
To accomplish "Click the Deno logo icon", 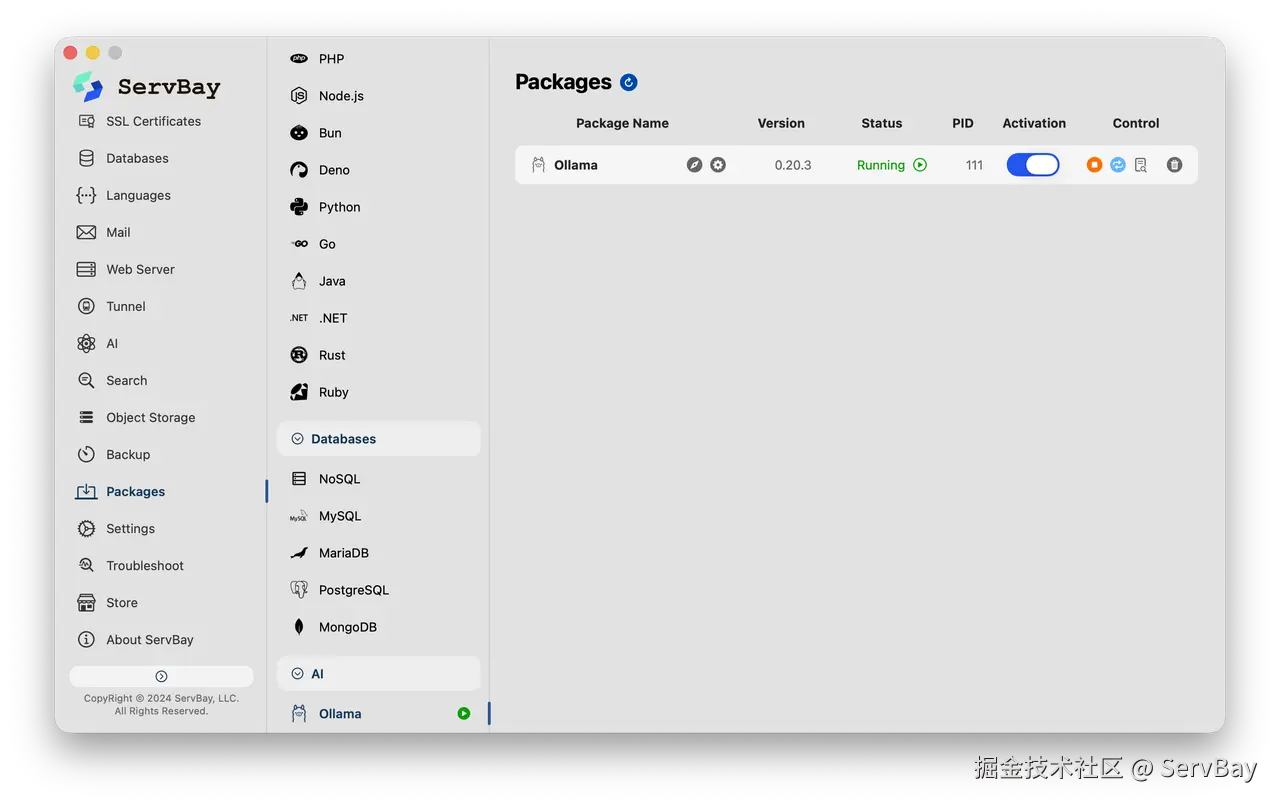I will 299,170.
